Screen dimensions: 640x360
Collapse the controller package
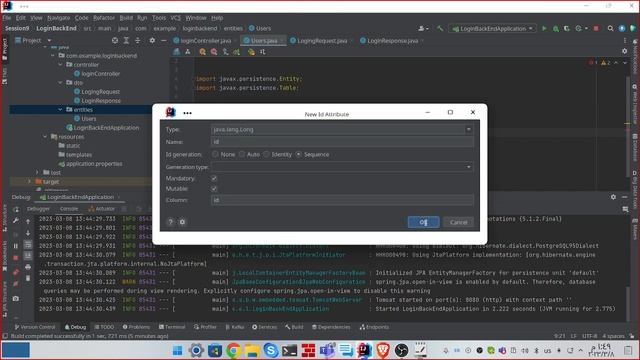[x=60, y=64]
